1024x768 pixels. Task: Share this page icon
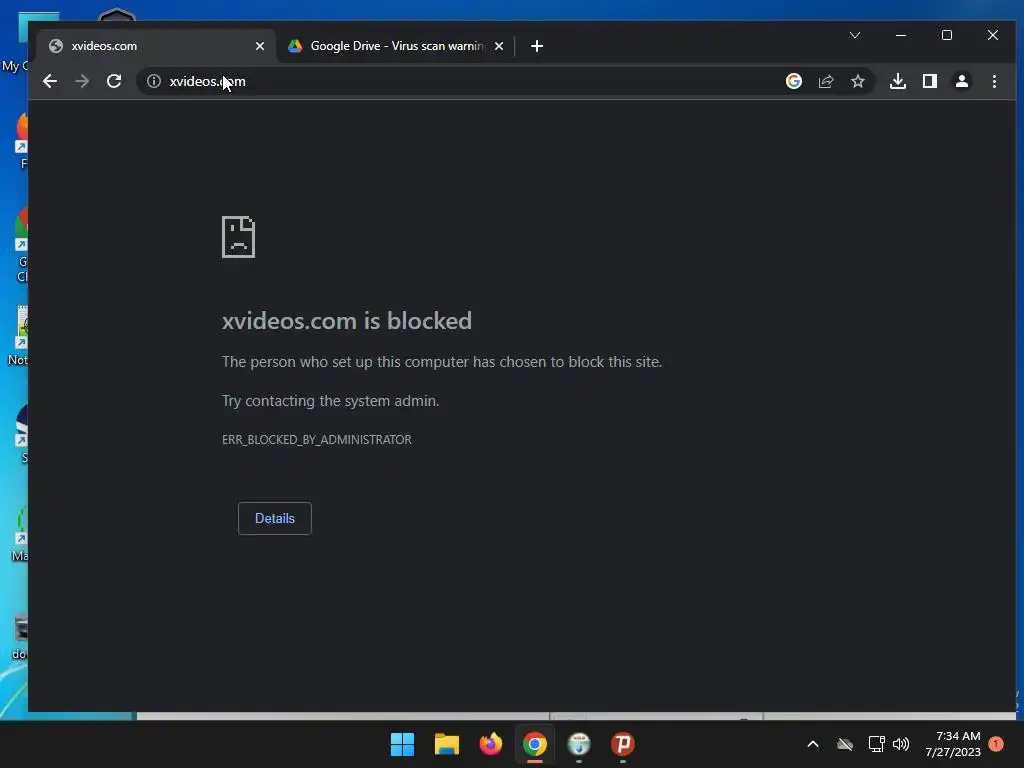coord(826,82)
